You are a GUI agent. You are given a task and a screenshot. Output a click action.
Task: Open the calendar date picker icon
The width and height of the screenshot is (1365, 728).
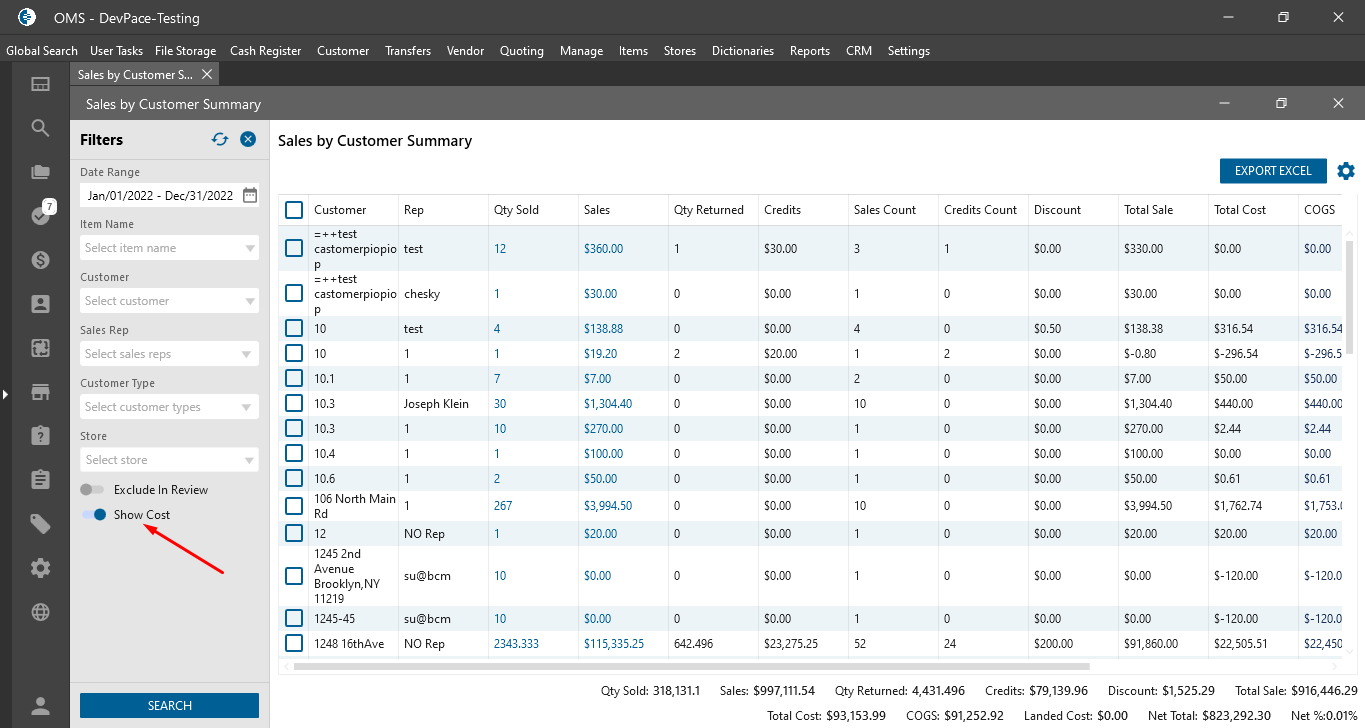click(x=250, y=195)
